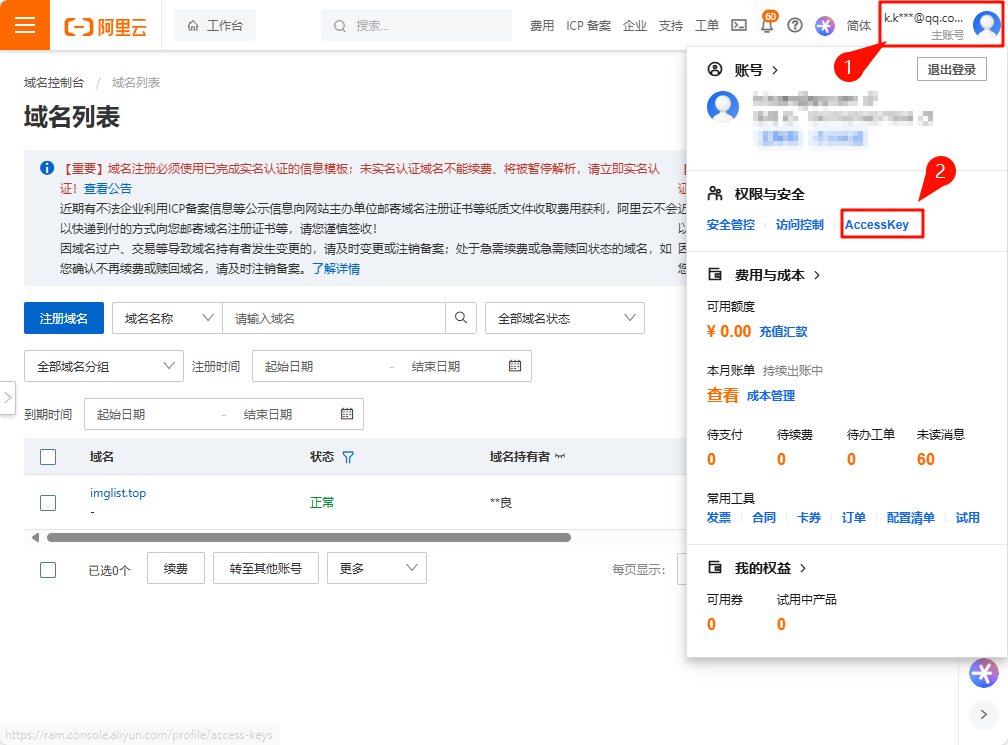This screenshot has width=1008, height=745.
Task: Open the 全部域名状态 dropdown
Action: click(x=565, y=318)
